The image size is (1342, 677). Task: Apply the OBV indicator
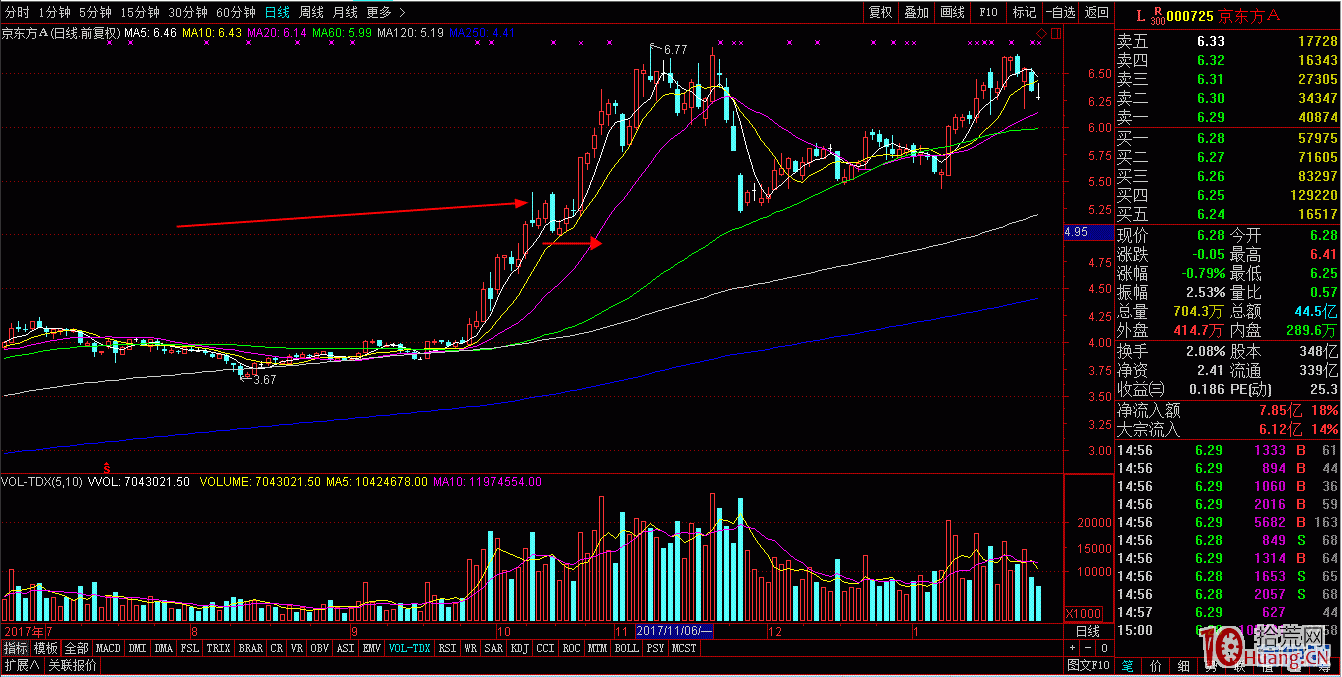320,648
